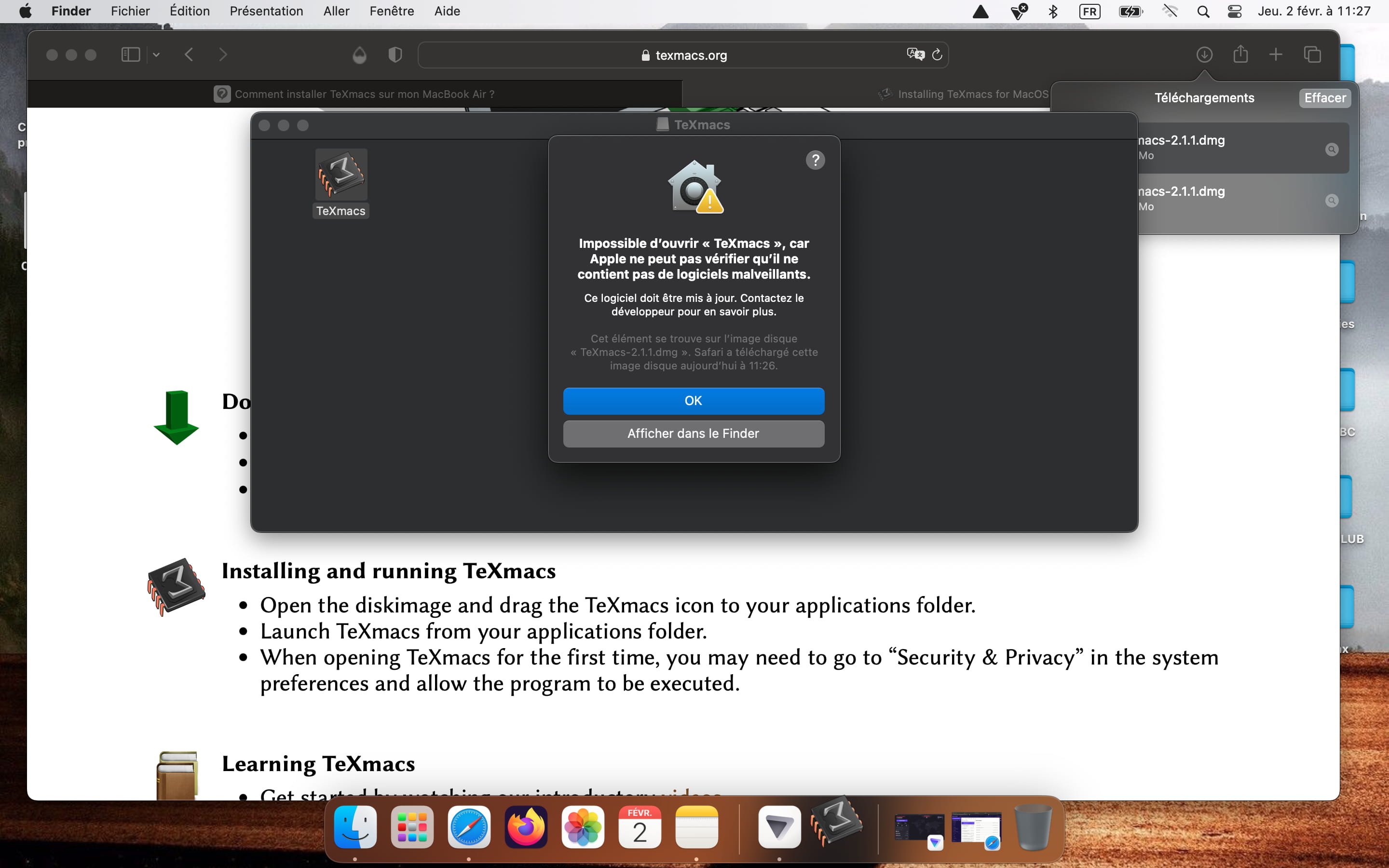Open the first minimized window thumbnail in Dock

(920, 830)
